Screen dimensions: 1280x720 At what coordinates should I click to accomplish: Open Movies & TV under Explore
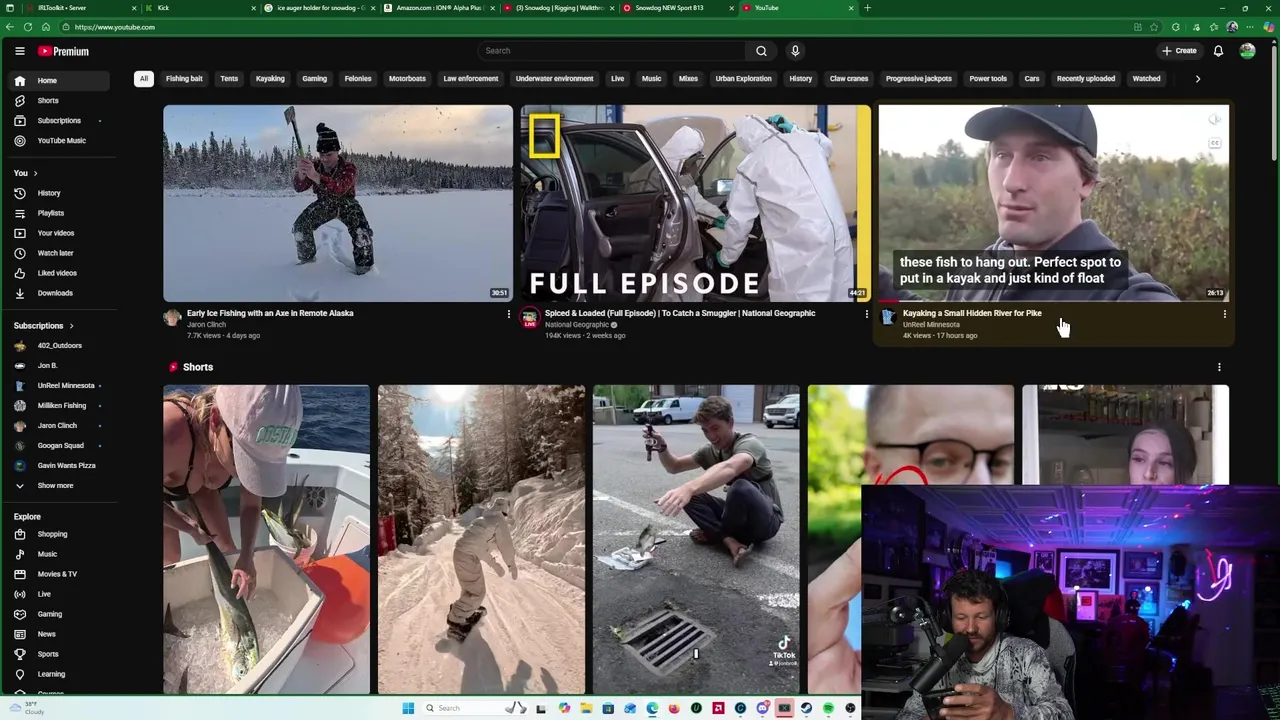[x=60, y=574]
